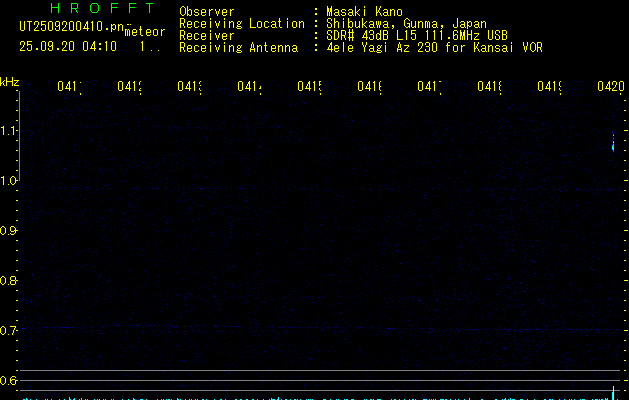This screenshot has width=629, height=400.
Task: Click the 1.0 kHz axis label
Action: 9,181
